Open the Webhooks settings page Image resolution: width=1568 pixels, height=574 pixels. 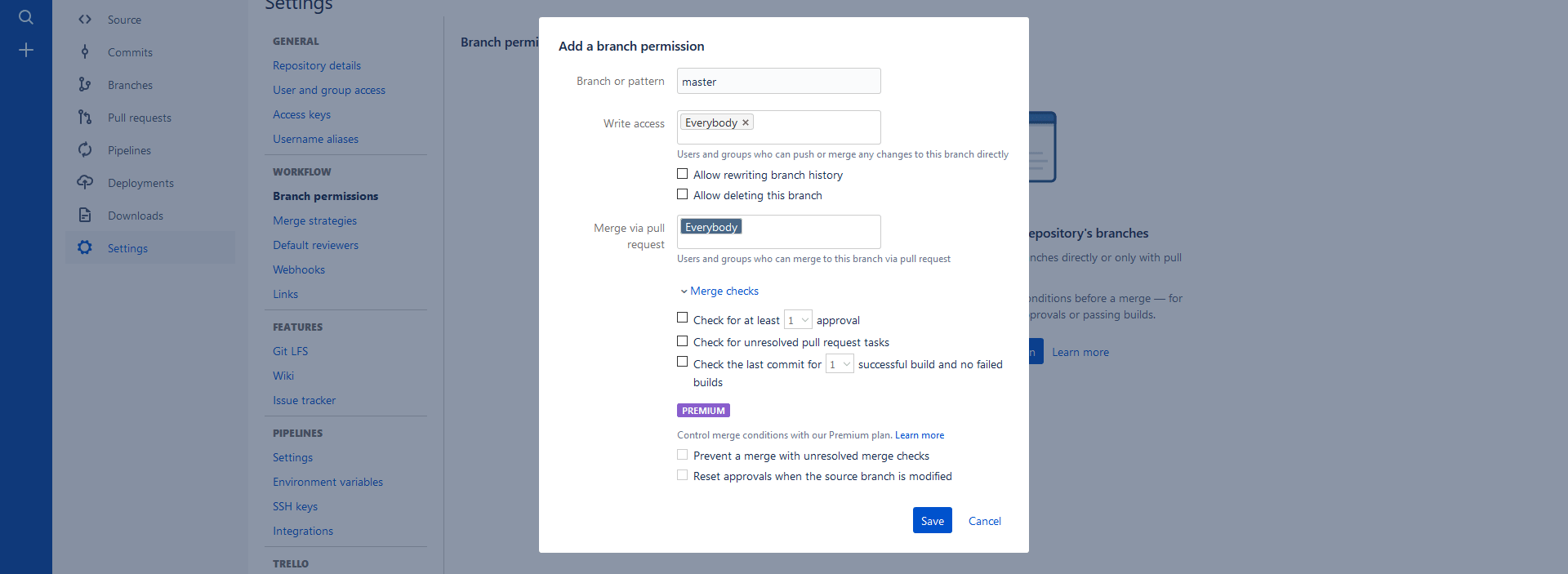(x=298, y=269)
